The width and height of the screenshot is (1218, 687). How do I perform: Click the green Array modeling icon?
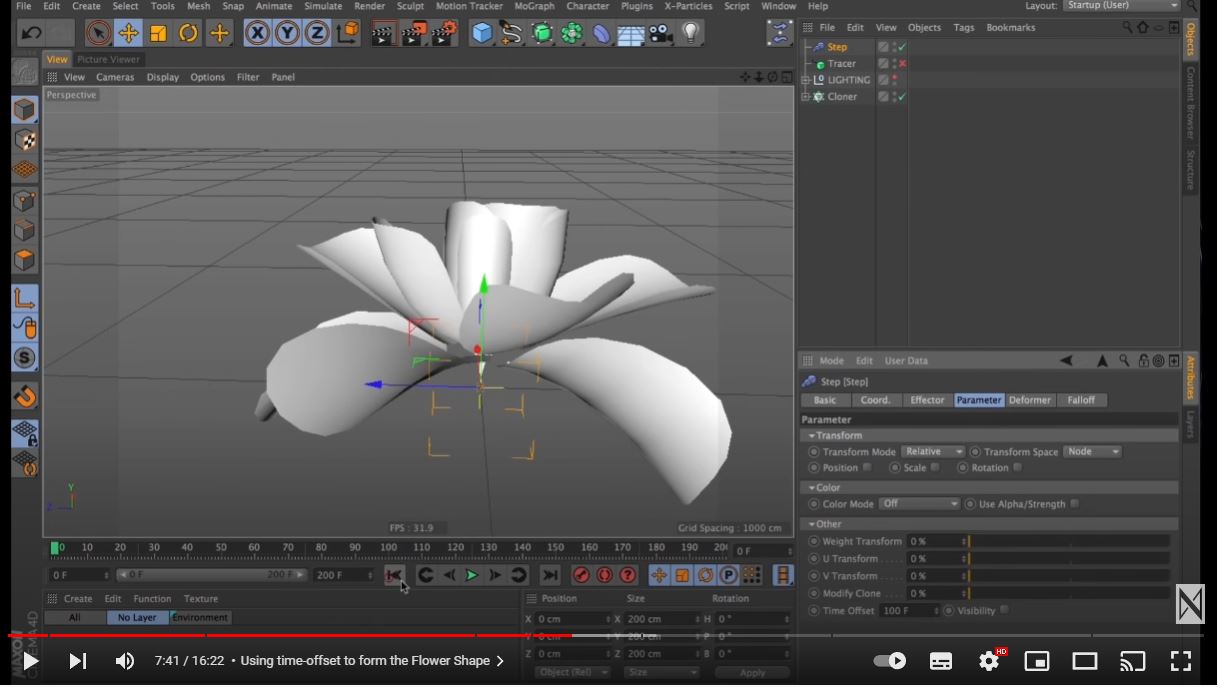point(571,33)
